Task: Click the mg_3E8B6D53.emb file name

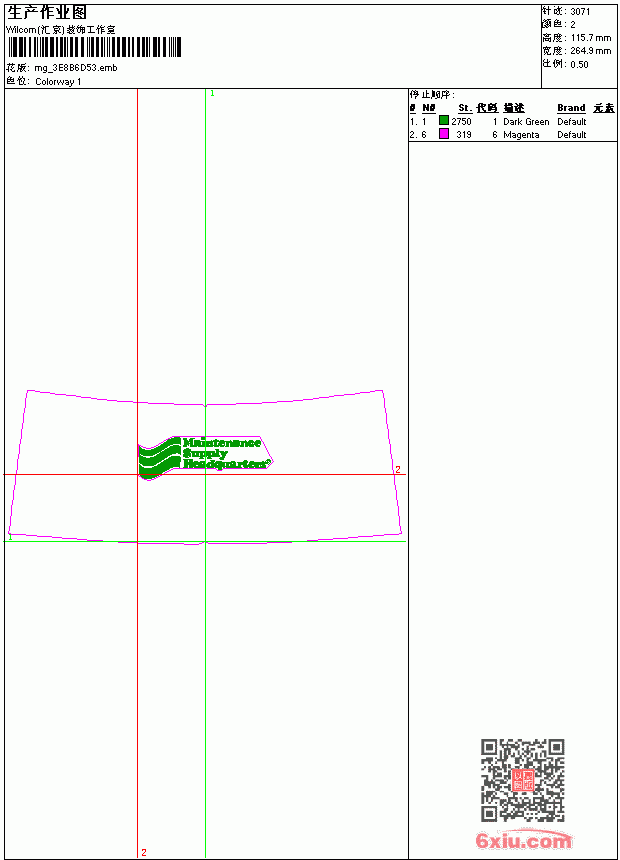Action: (x=76, y=68)
